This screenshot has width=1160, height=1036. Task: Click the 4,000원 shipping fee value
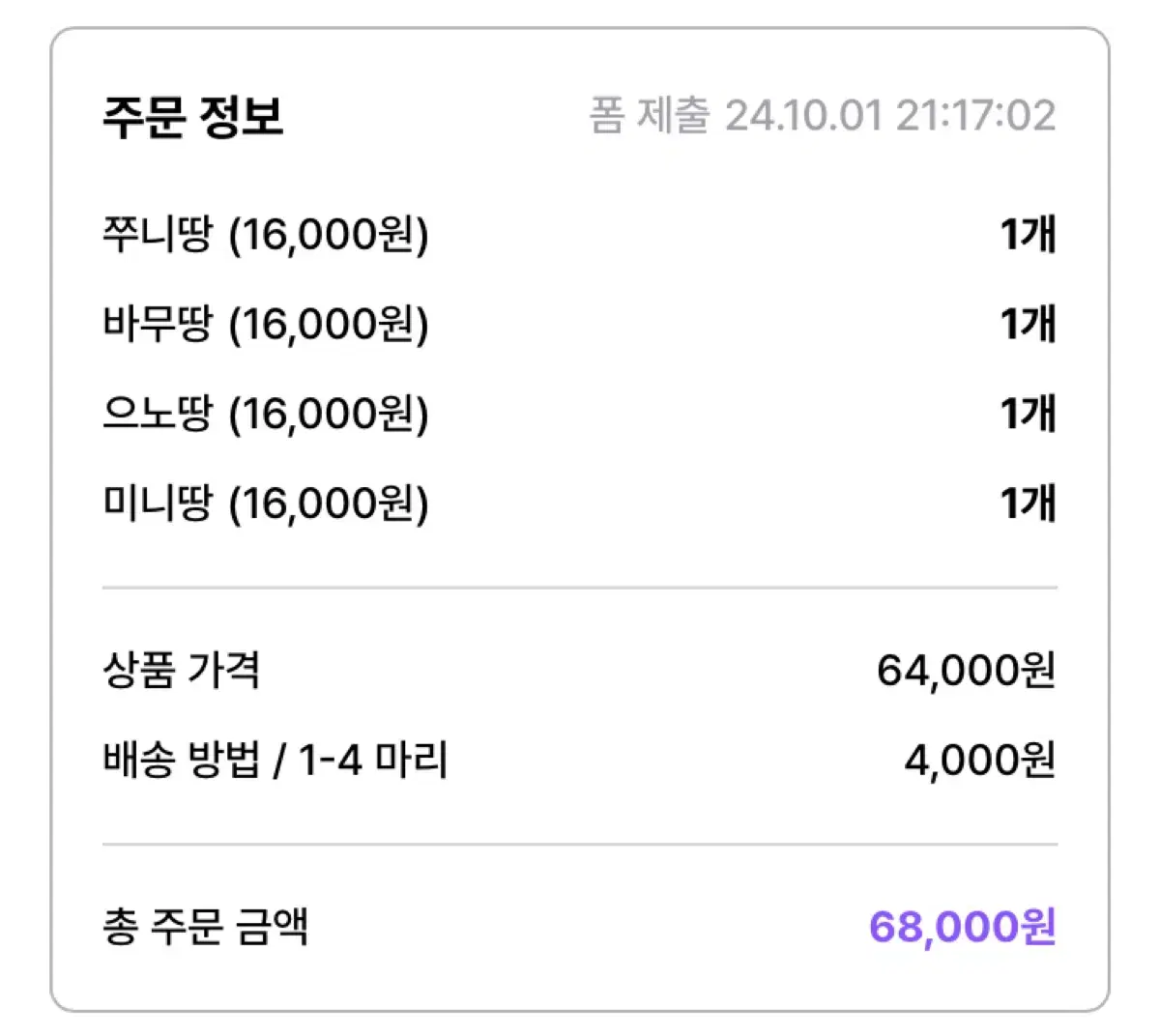point(980,760)
